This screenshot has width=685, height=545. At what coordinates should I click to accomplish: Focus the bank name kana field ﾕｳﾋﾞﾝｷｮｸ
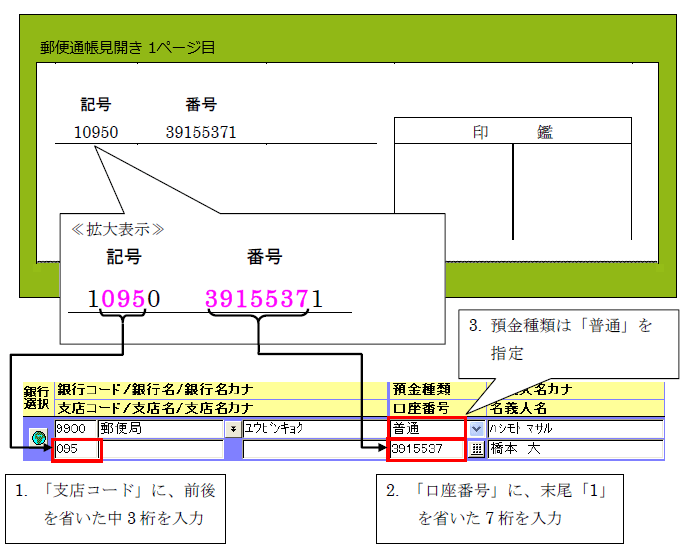313,428
